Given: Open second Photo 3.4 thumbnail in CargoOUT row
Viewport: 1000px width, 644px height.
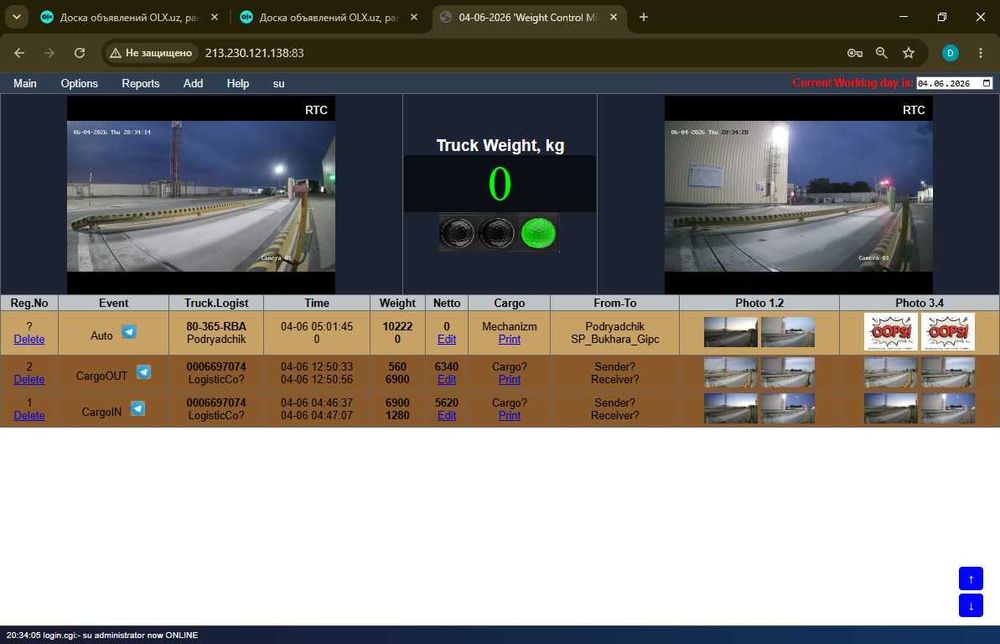Looking at the screenshot, I should [x=948, y=372].
